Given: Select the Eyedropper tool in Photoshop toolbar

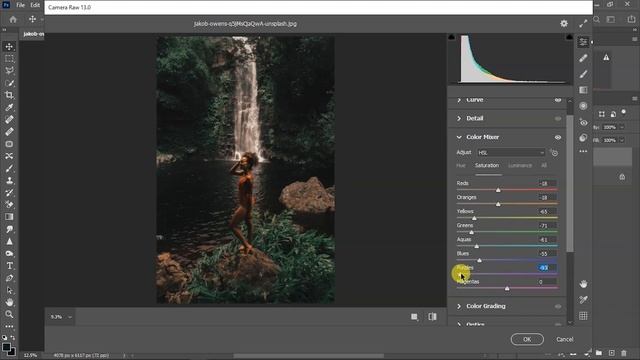Looking at the screenshot, I should pos(9,107).
